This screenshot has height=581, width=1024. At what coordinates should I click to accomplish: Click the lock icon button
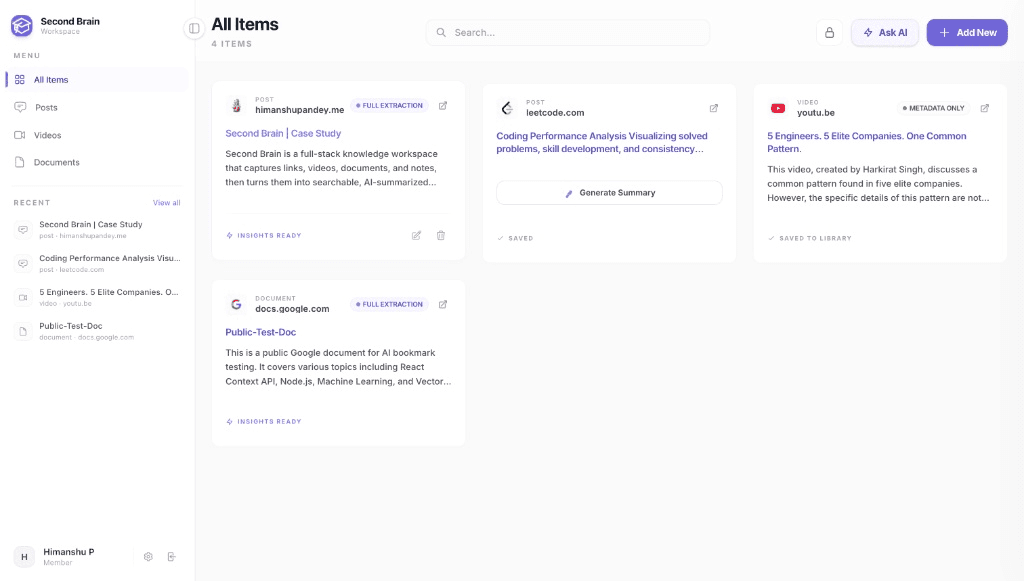[829, 33]
